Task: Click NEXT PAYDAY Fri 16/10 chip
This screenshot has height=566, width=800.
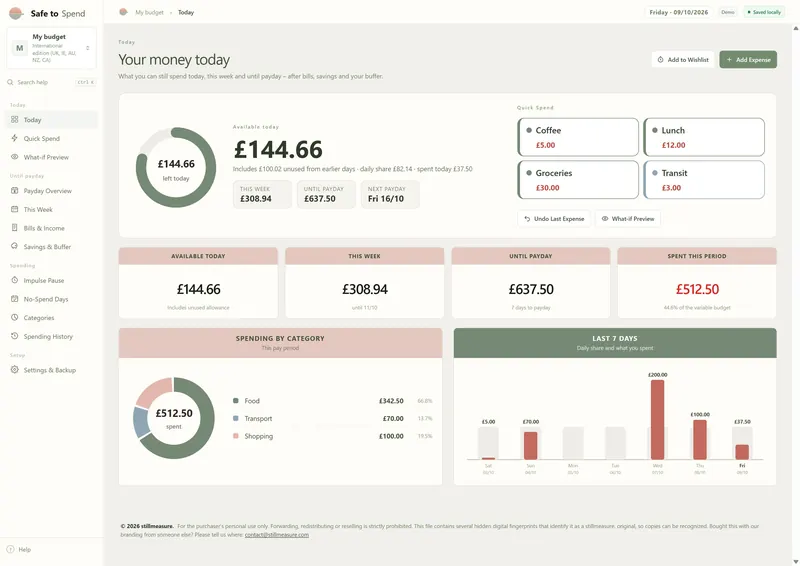Action: pos(390,194)
